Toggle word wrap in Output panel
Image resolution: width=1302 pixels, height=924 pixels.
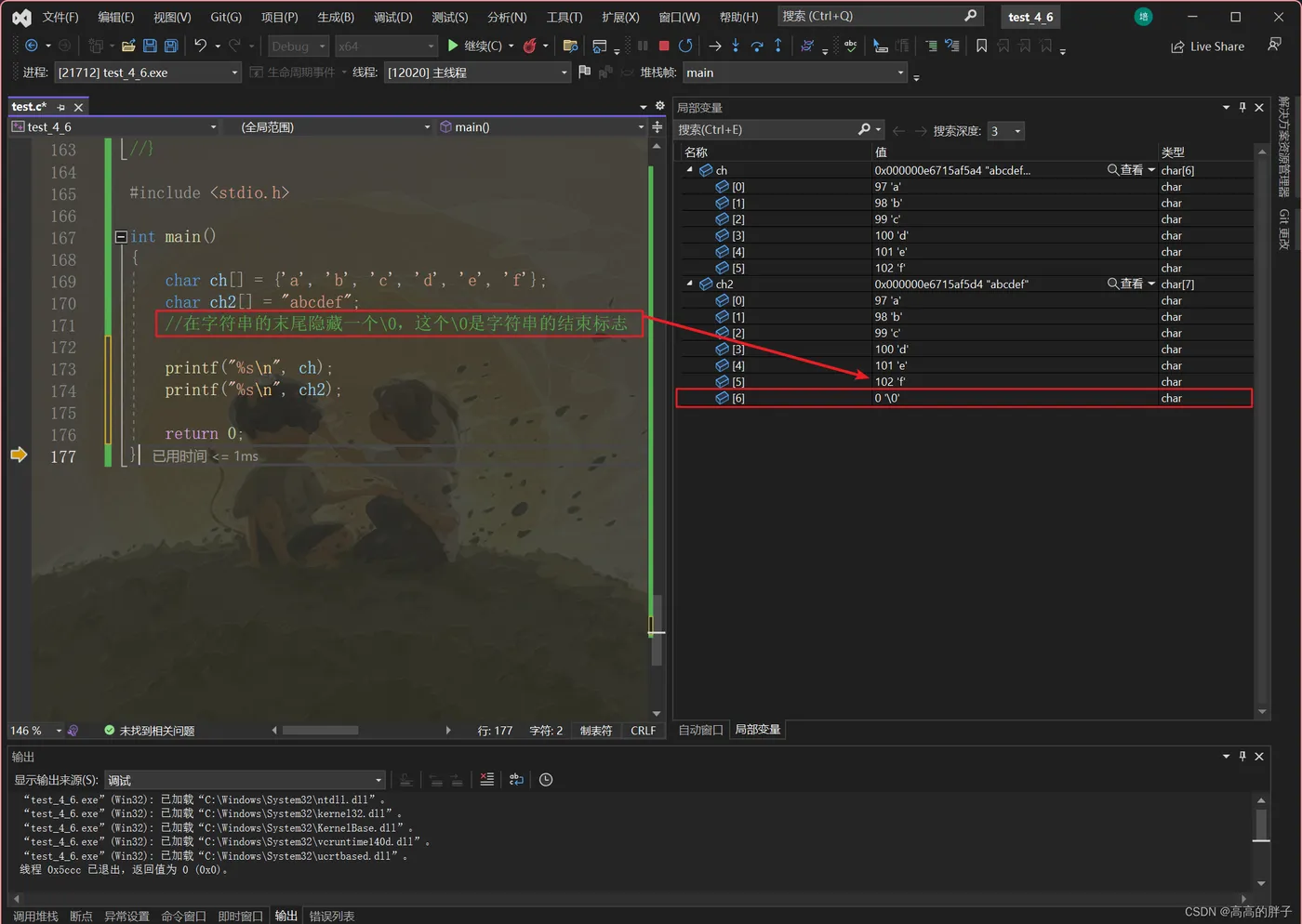[x=516, y=780]
